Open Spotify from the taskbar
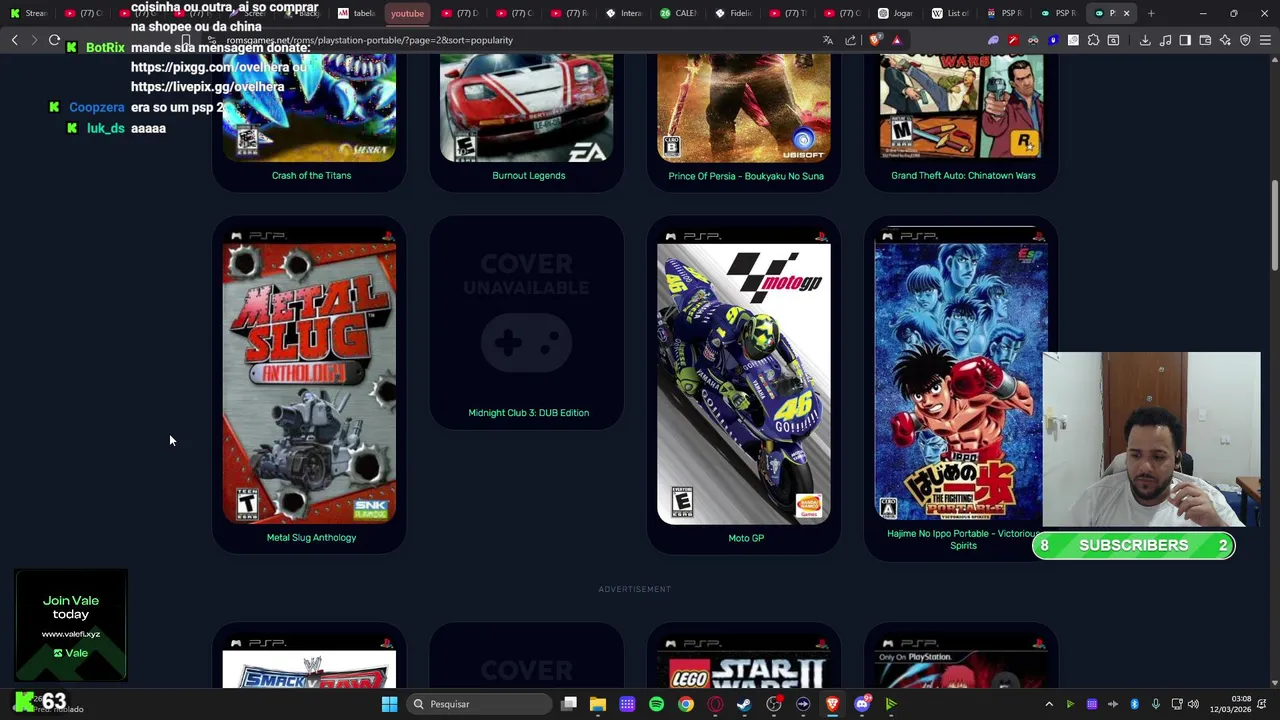The image size is (1280, 720). tap(656, 704)
